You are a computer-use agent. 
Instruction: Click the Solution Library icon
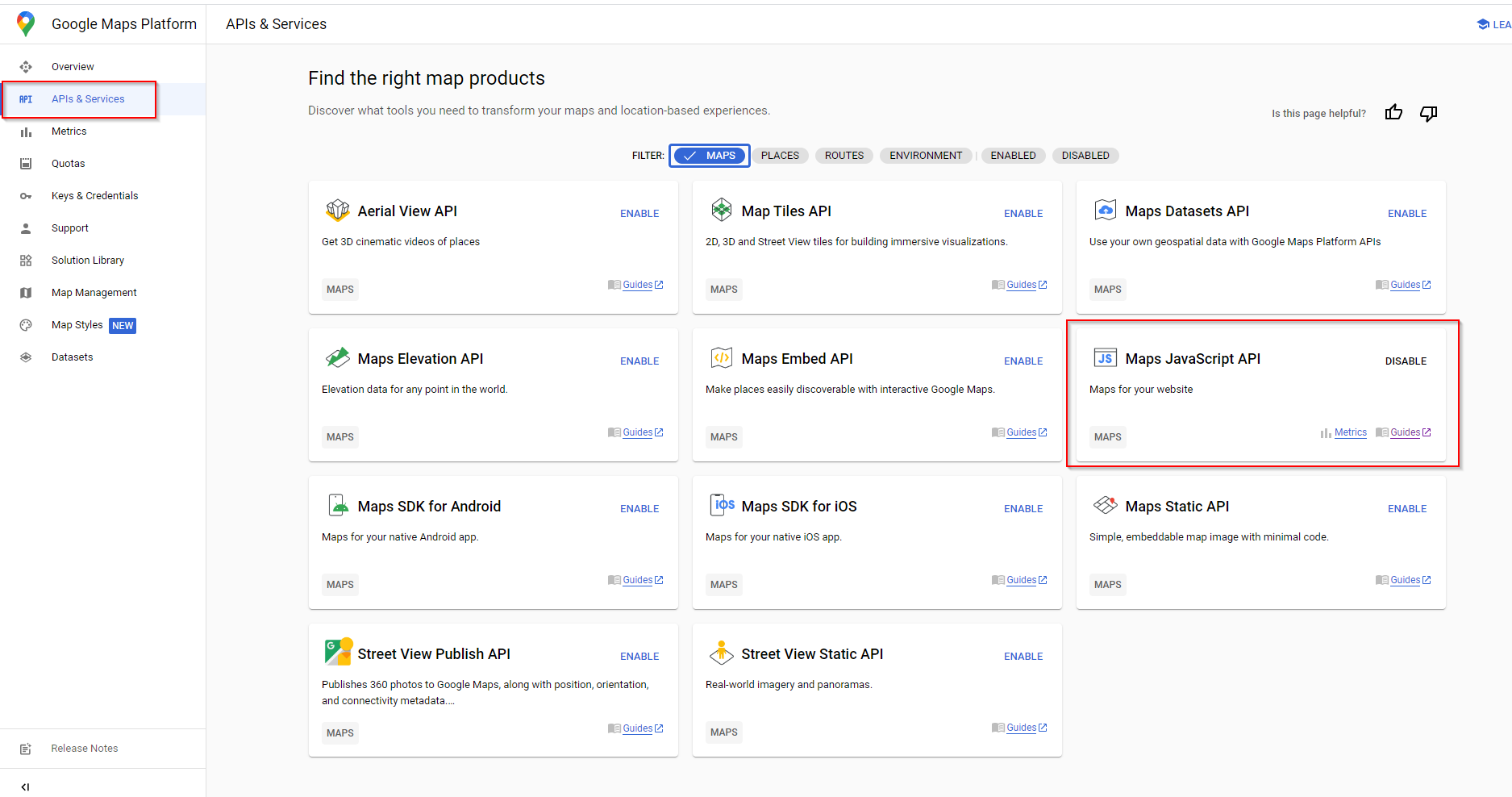pos(26,261)
